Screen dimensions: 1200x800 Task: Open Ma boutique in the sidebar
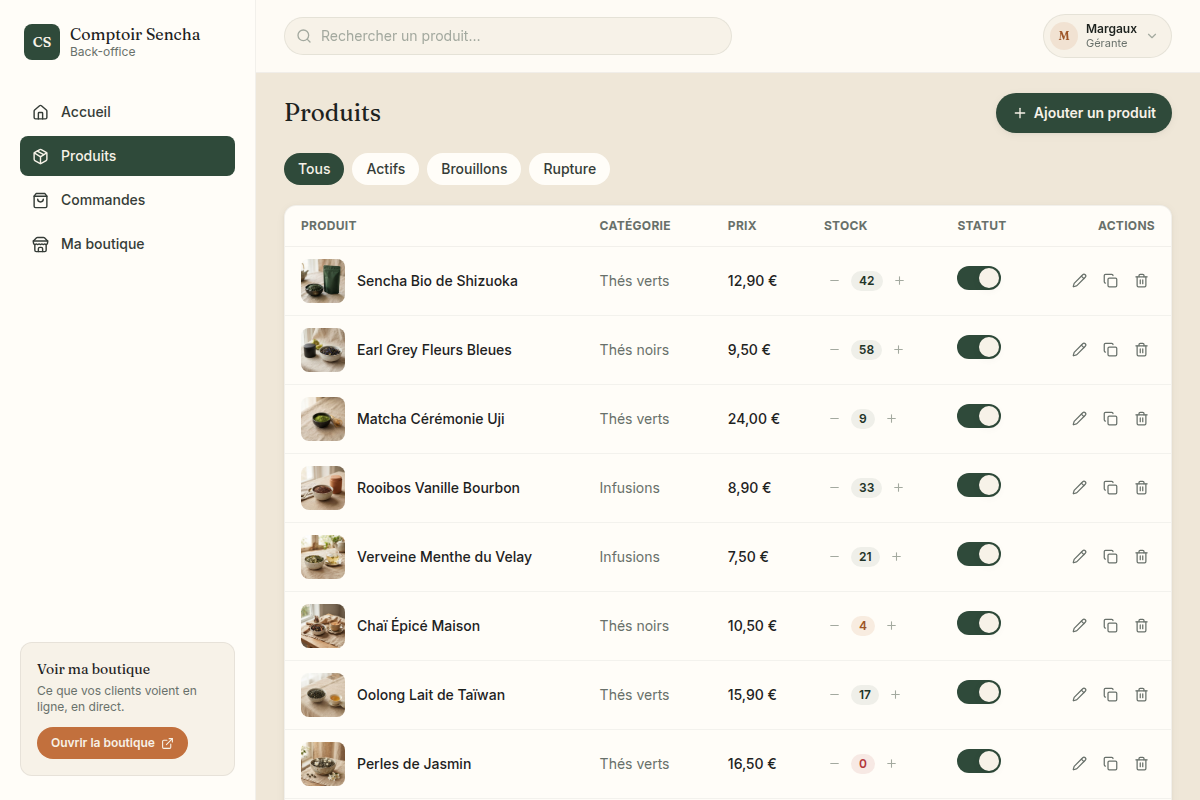click(x=127, y=244)
